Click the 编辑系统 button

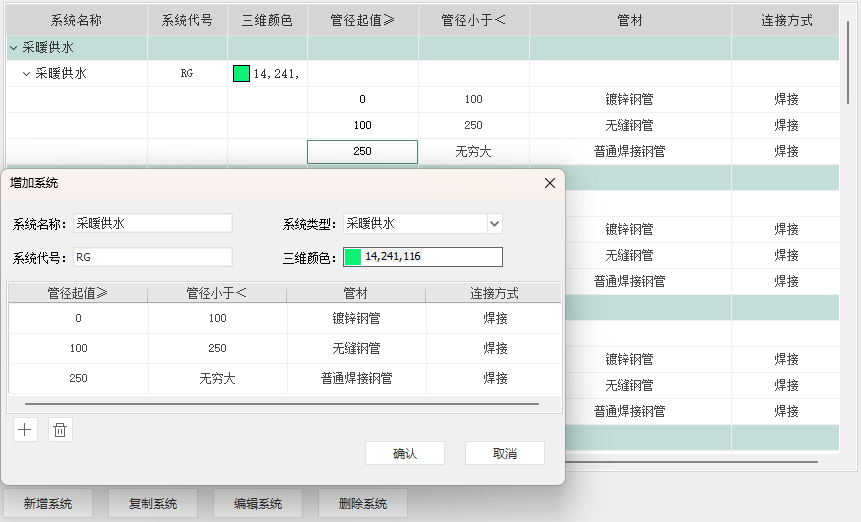[x=258, y=503]
